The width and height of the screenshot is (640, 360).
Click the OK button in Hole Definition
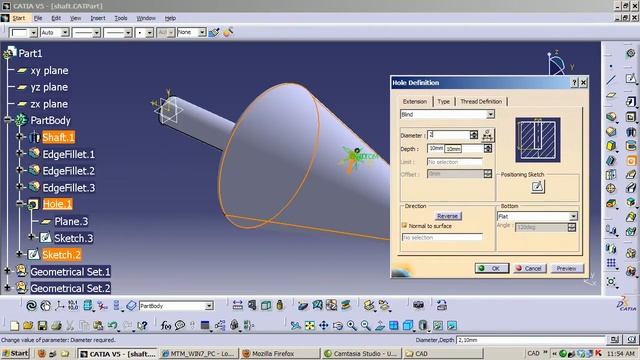point(492,268)
